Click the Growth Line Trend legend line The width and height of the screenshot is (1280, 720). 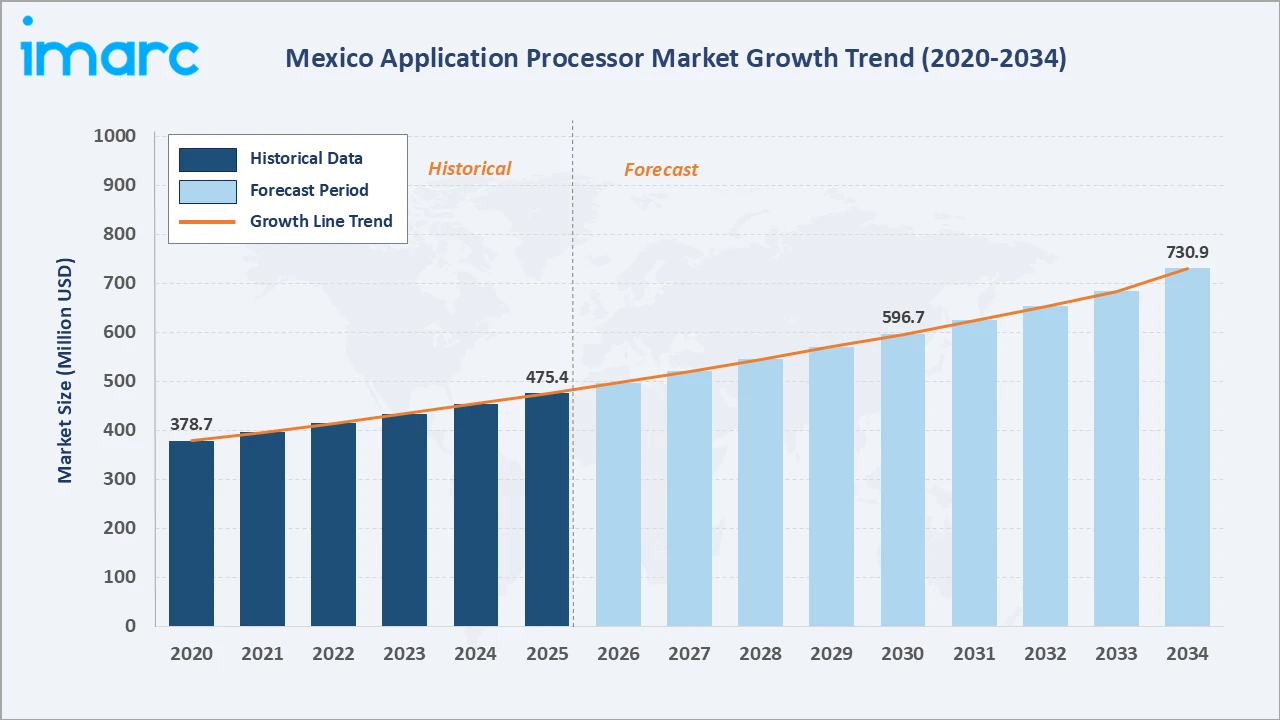pyautogui.click(x=208, y=222)
